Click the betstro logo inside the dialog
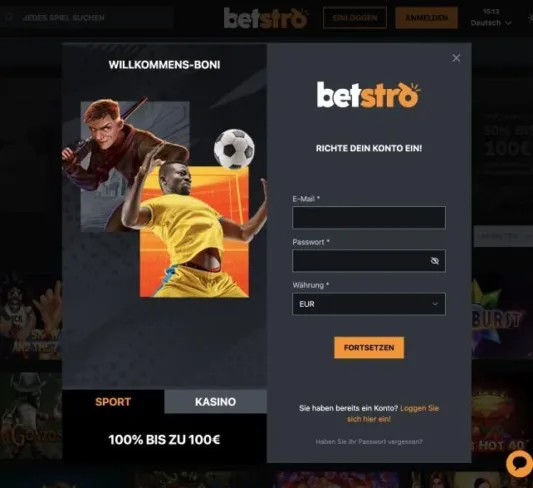Image resolution: width=533 pixels, height=488 pixels. tap(368, 95)
